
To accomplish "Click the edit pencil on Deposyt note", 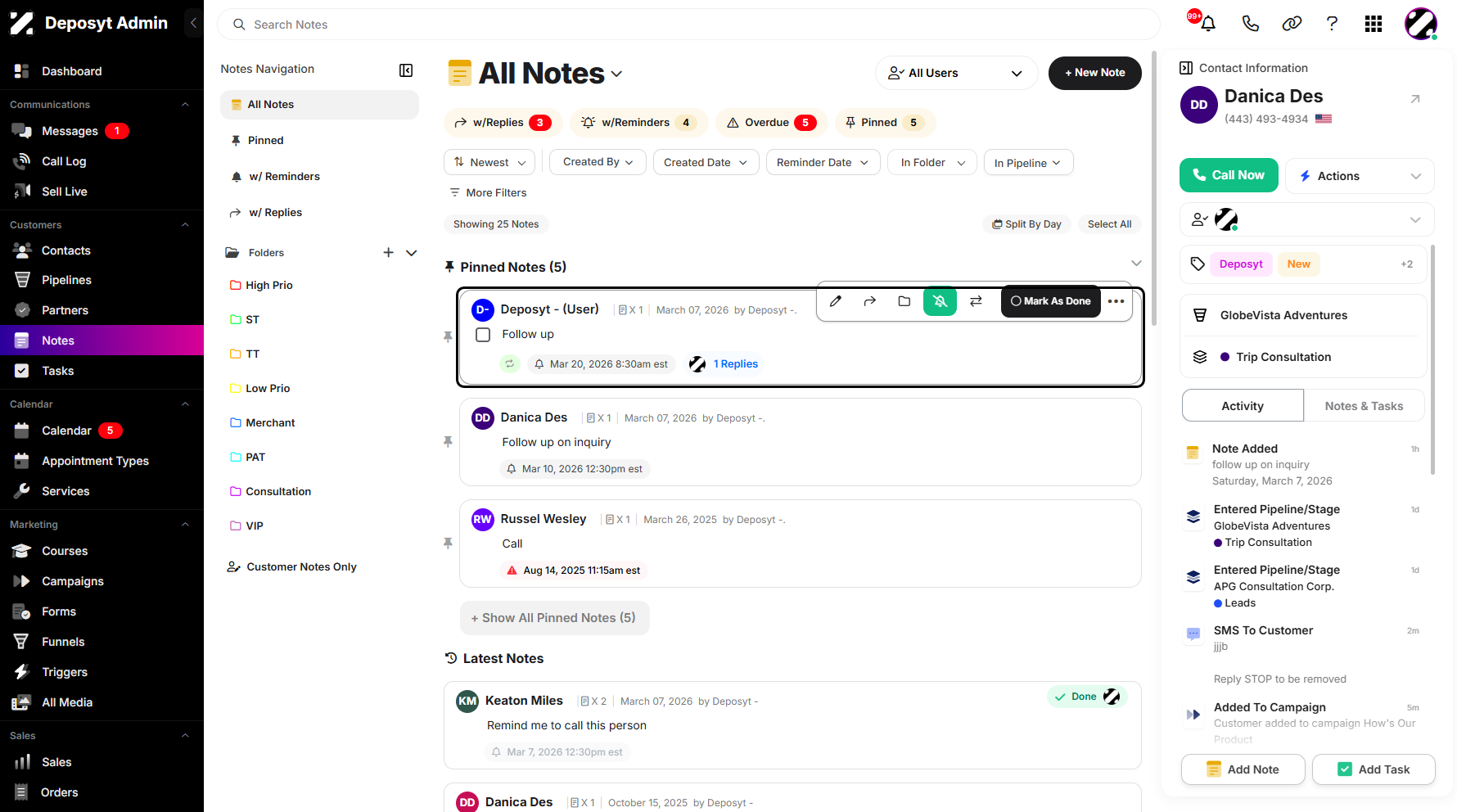I will click(835, 301).
